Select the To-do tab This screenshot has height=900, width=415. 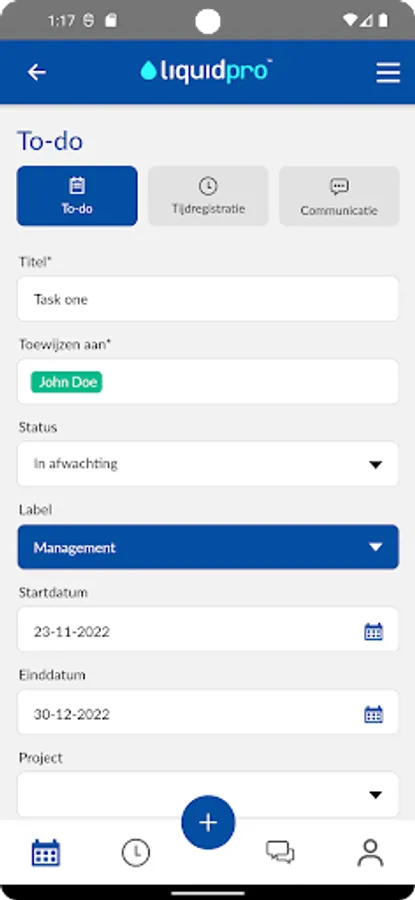pyautogui.click(x=77, y=196)
